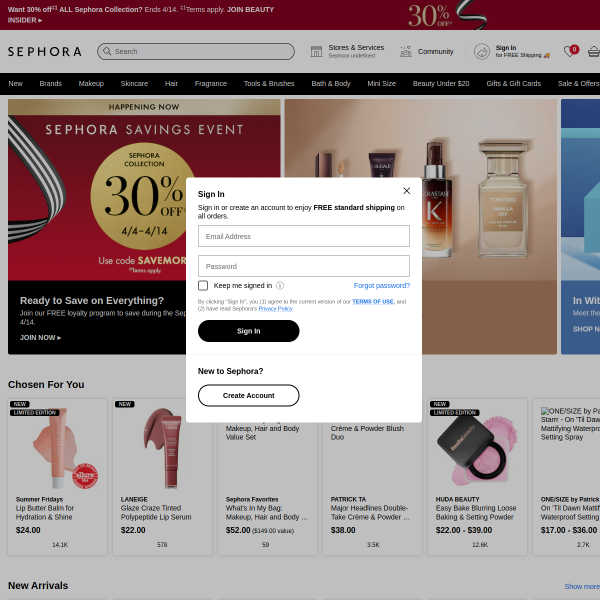Close the Sign In dialog with the X
This screenshot has width=600, height=600.
(x=406, y=191)
